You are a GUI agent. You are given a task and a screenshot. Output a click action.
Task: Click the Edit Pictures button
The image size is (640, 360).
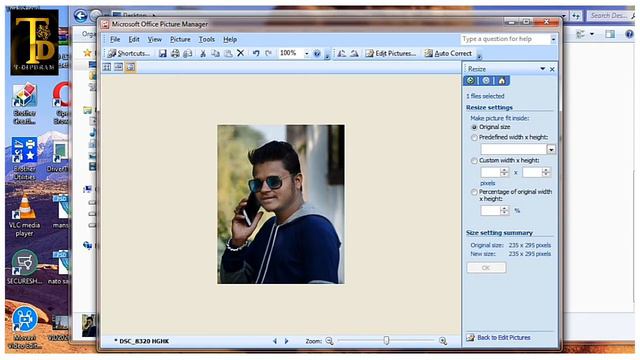(x=391, y=53)
